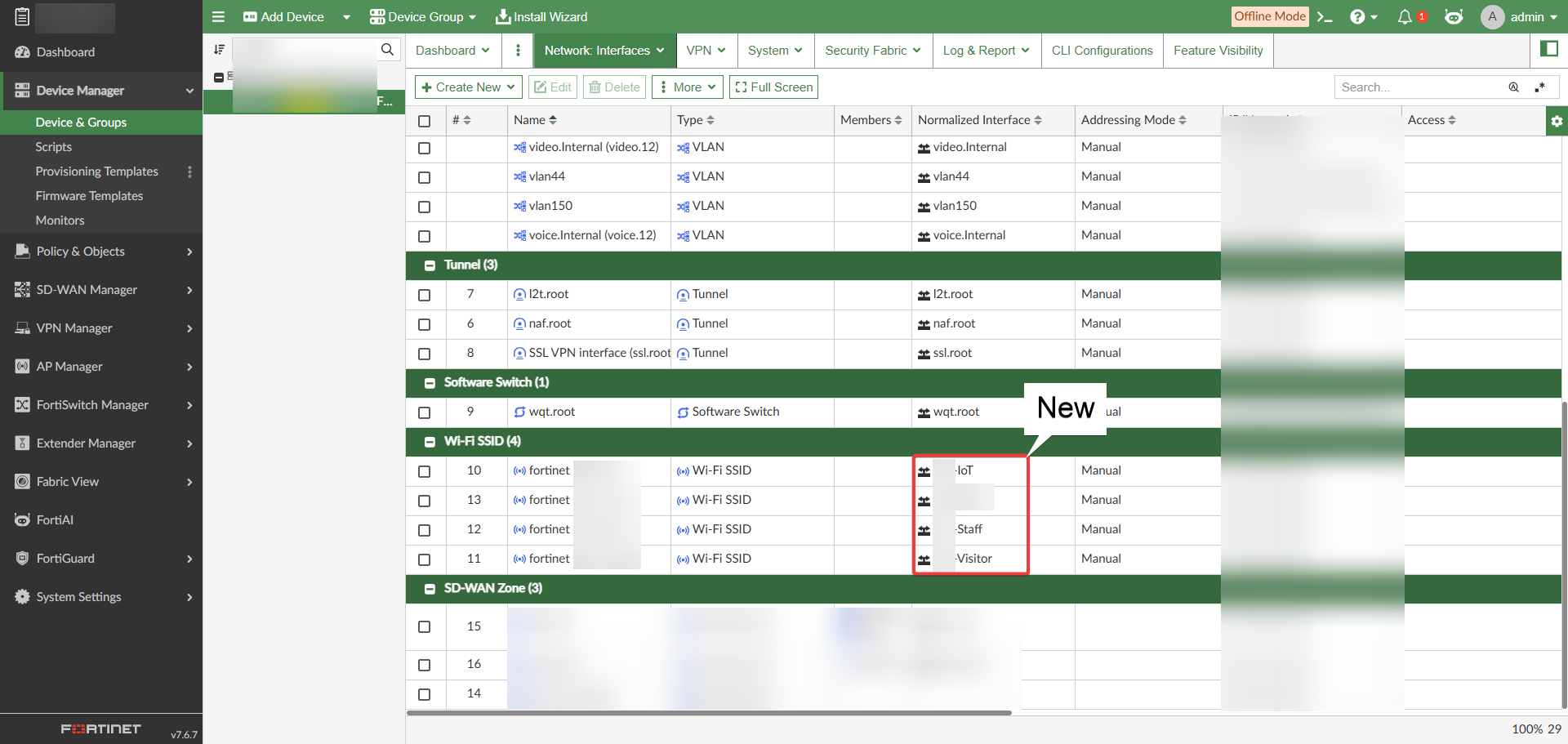The width and height of the screenshot is (1568, 744).
Task: Click the horizontal table scrollbar
Action: point(709,713)
